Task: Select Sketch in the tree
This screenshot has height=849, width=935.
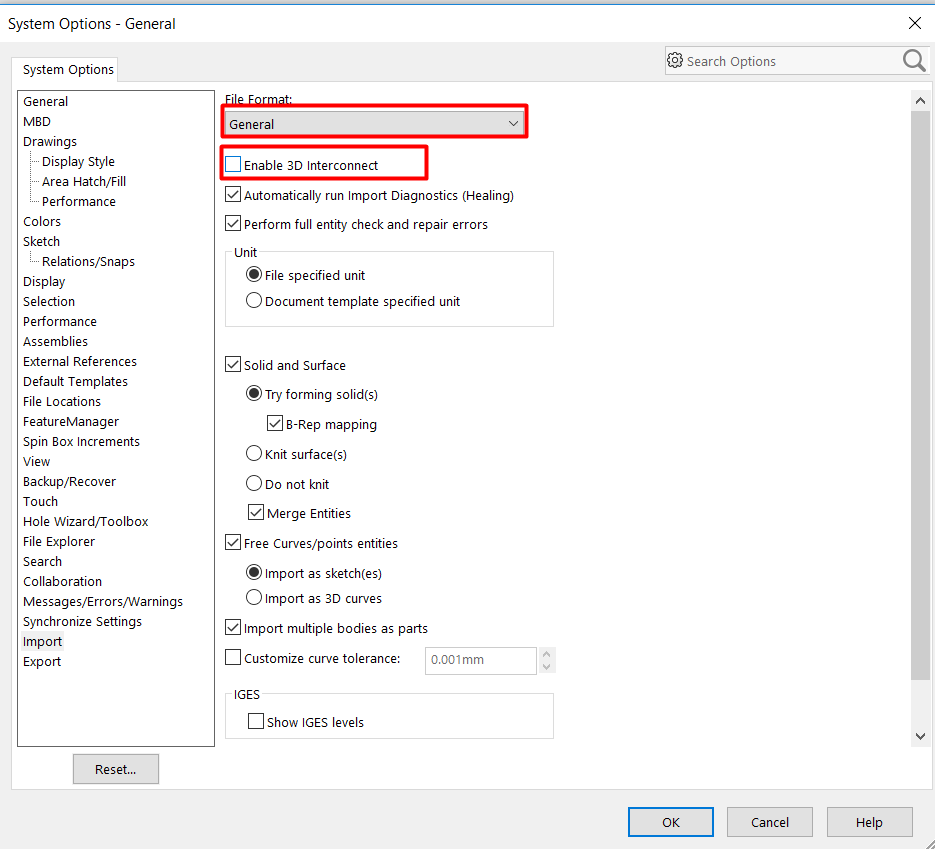Action: click(41, 241)
